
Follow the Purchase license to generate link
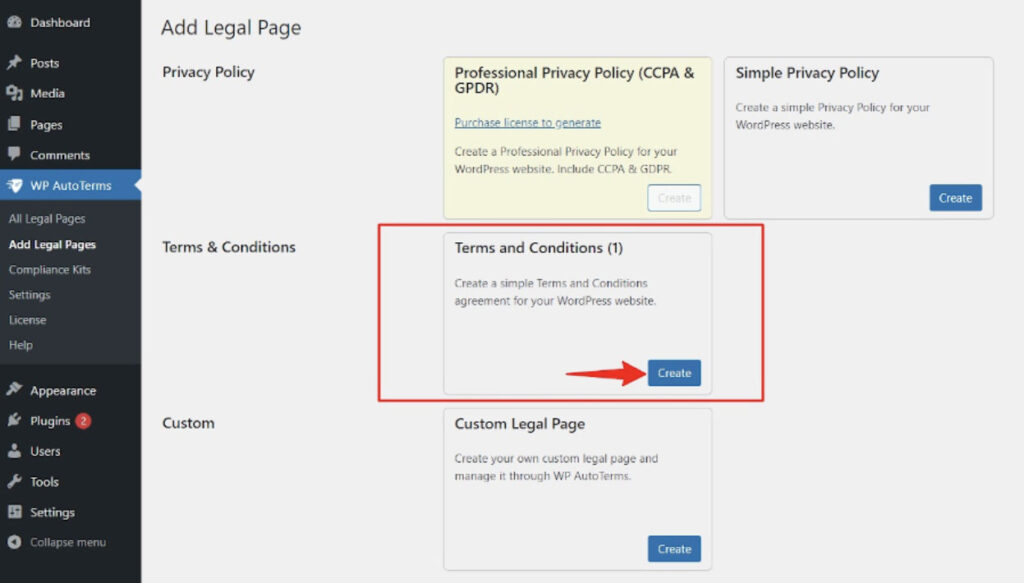tap(528, 123)
